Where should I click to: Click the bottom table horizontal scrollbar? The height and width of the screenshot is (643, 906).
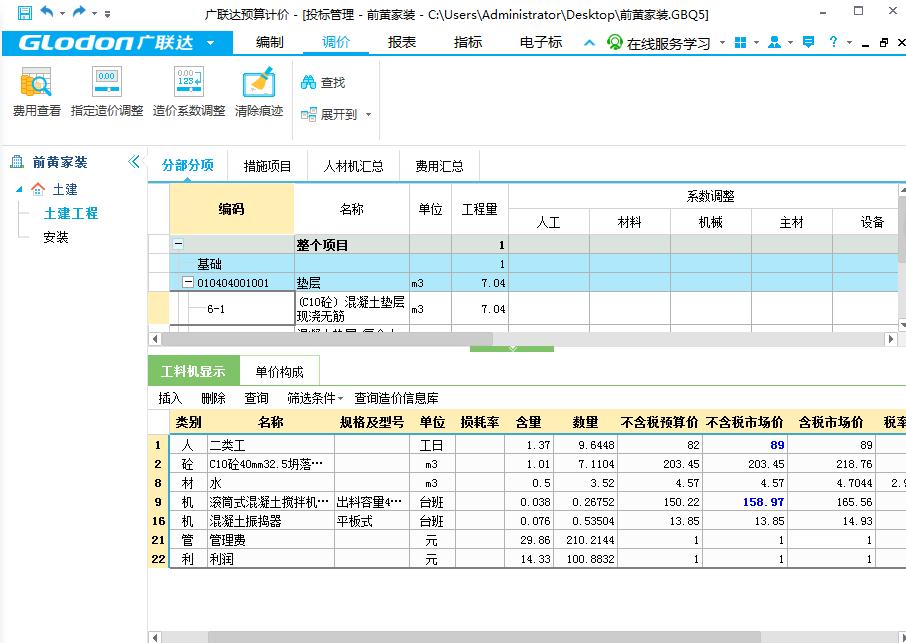(x=484, y=637)
